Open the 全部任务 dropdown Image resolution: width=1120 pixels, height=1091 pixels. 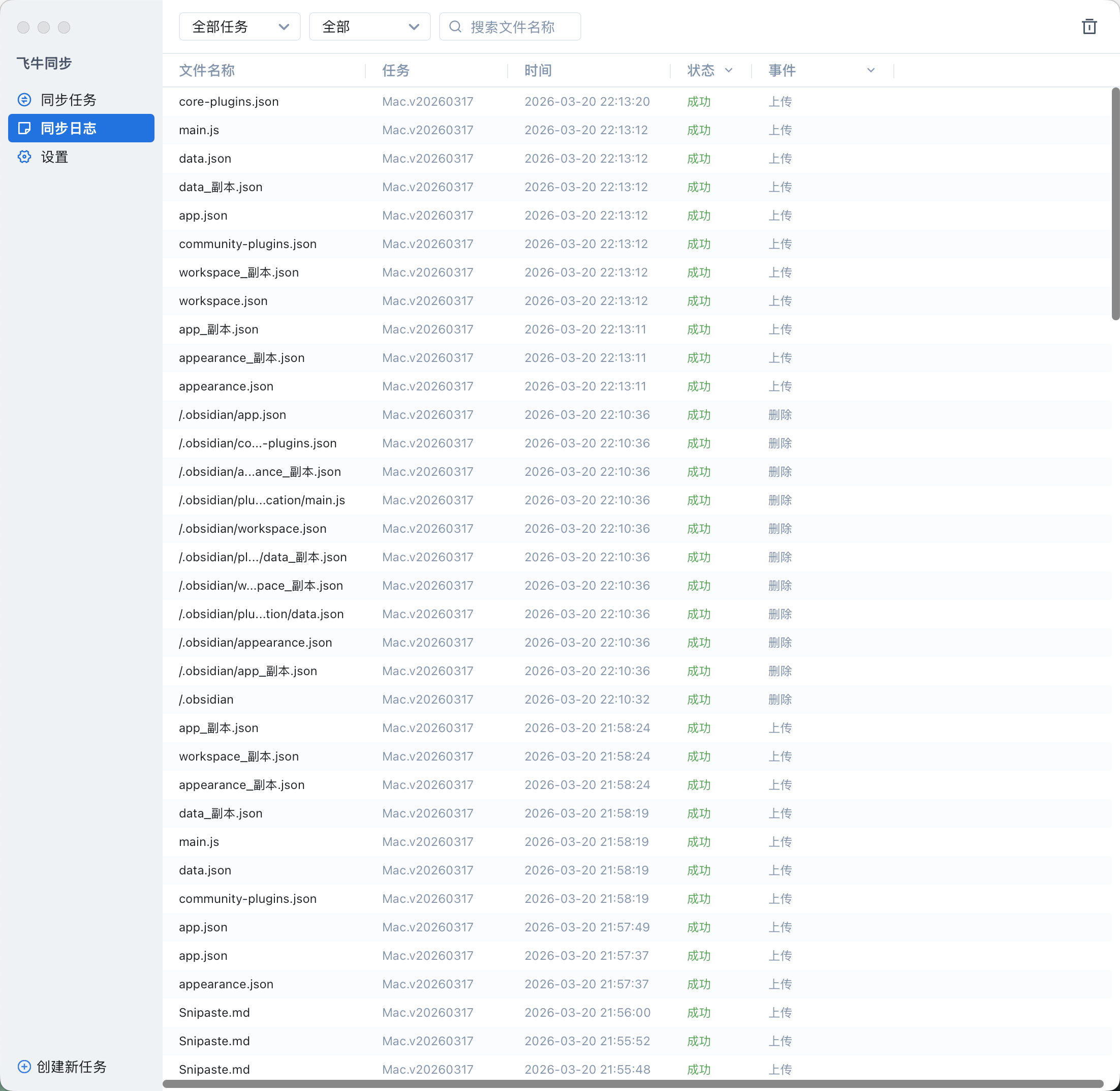[x=239, y=27]
